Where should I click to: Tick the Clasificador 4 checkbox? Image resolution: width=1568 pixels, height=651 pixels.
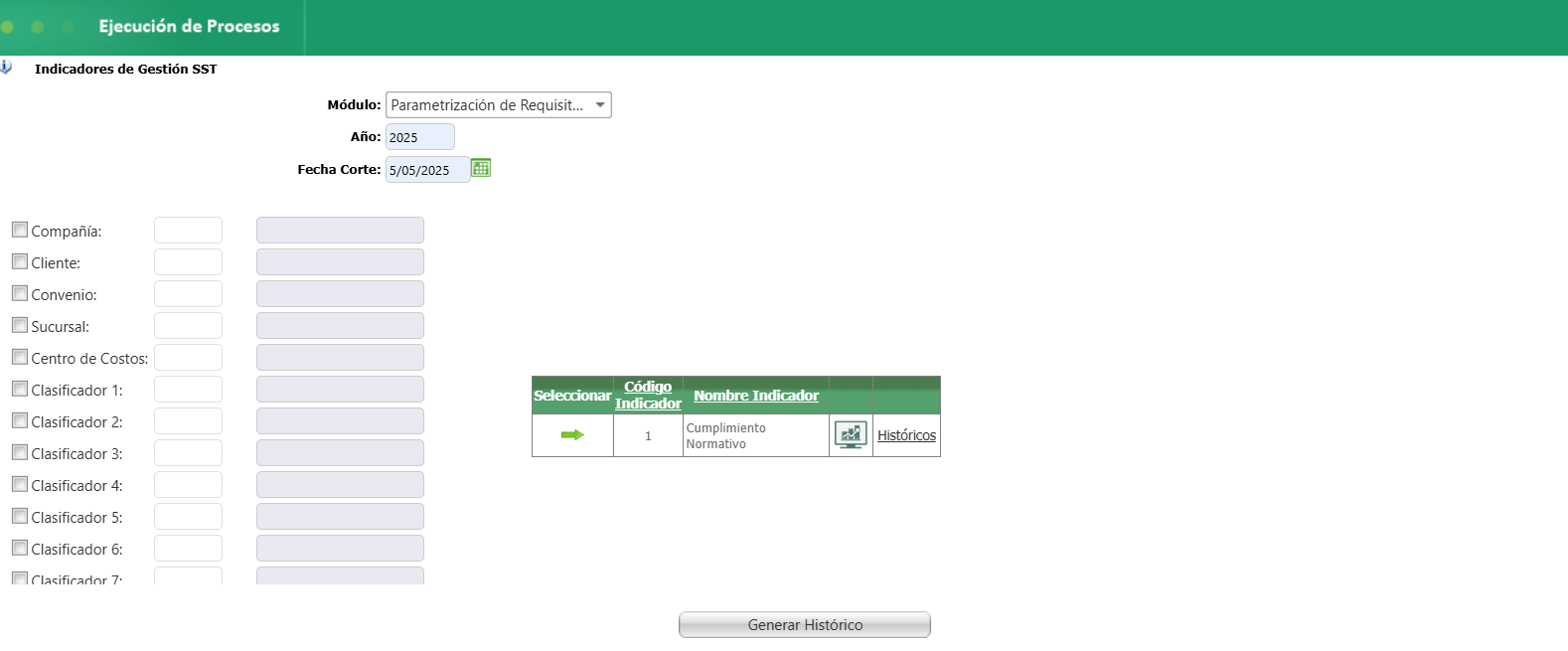(20, 484)
